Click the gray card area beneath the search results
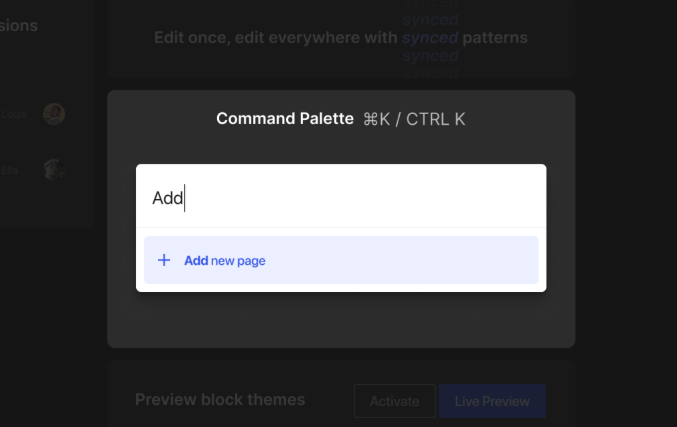The image size is (677, 427). (x=340, y=320)
